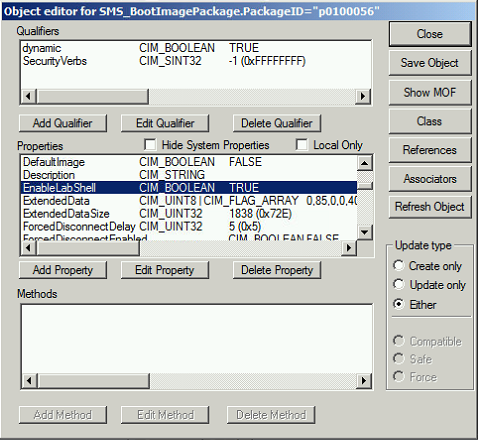
Task: Select the EnableLabShell property row
Action: click(x=189, y=188)
